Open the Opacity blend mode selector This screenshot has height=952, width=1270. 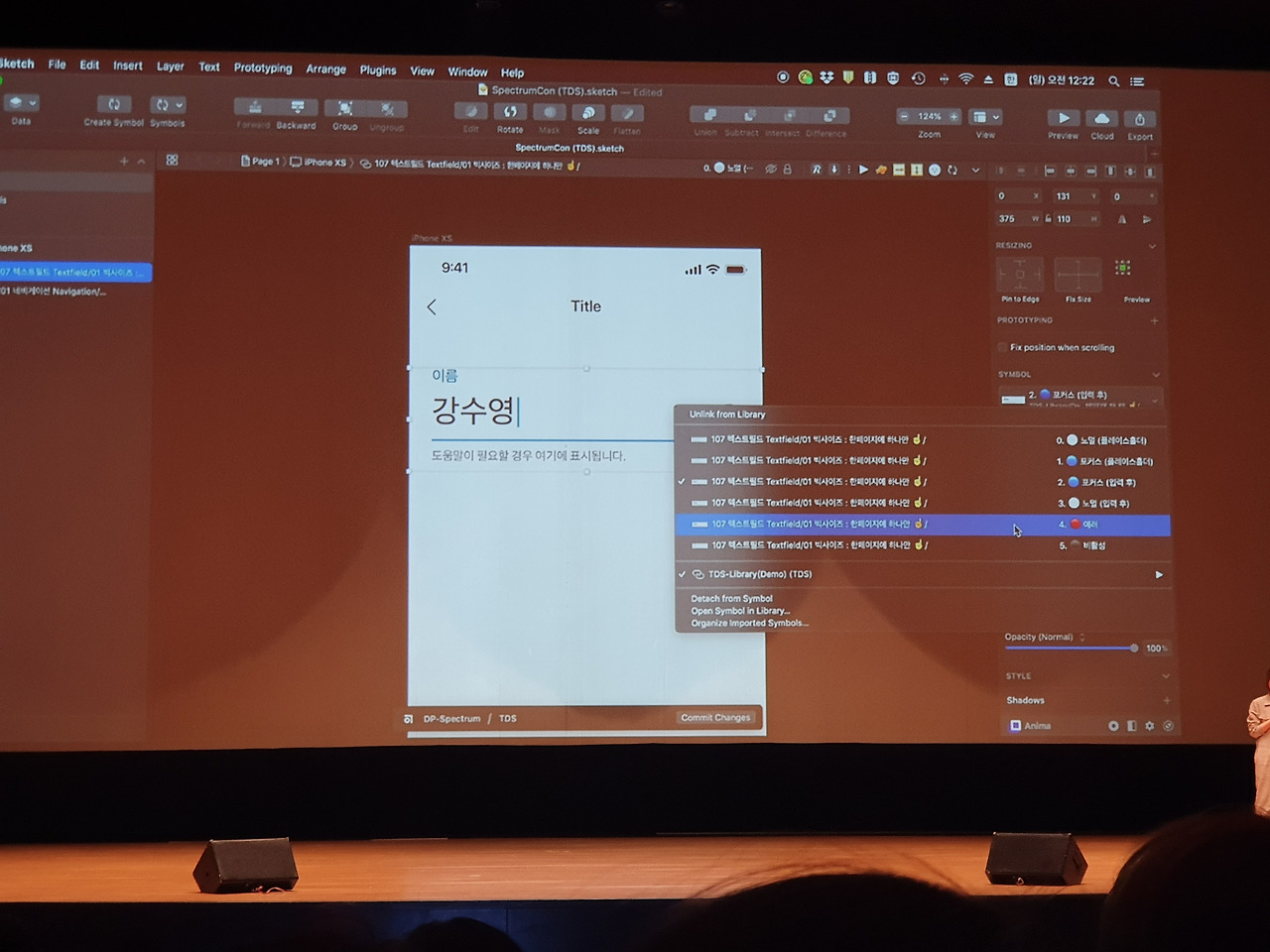pos(1046,637)
